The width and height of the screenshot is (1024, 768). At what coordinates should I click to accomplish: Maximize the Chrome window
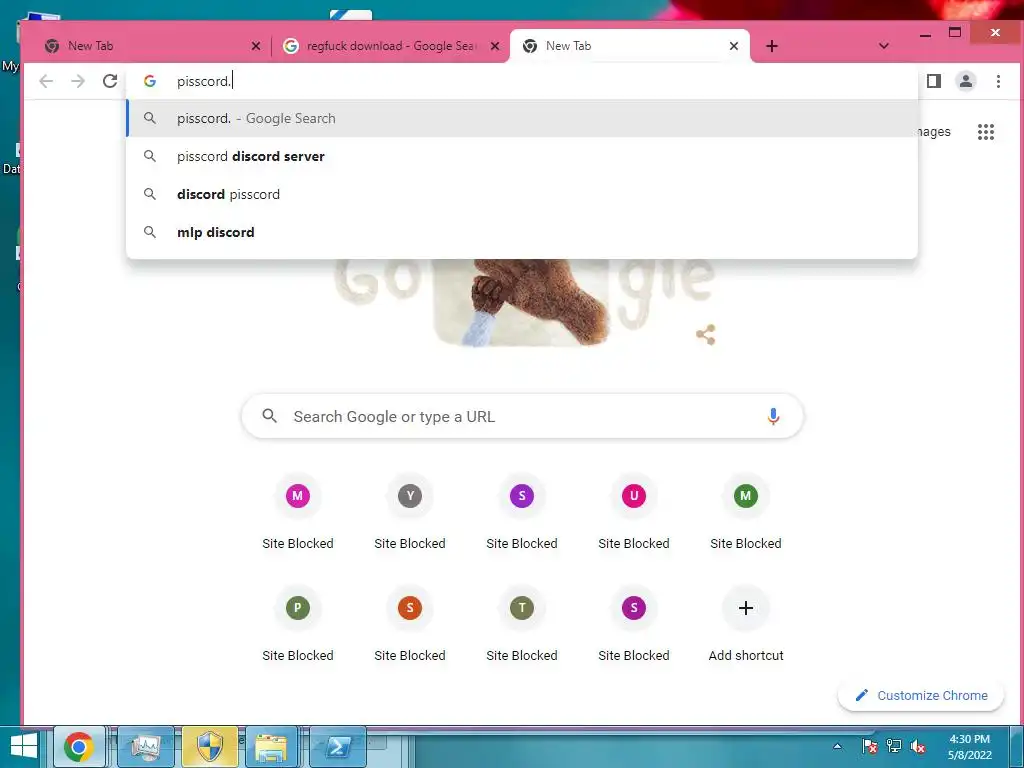(x=955, y=33)
